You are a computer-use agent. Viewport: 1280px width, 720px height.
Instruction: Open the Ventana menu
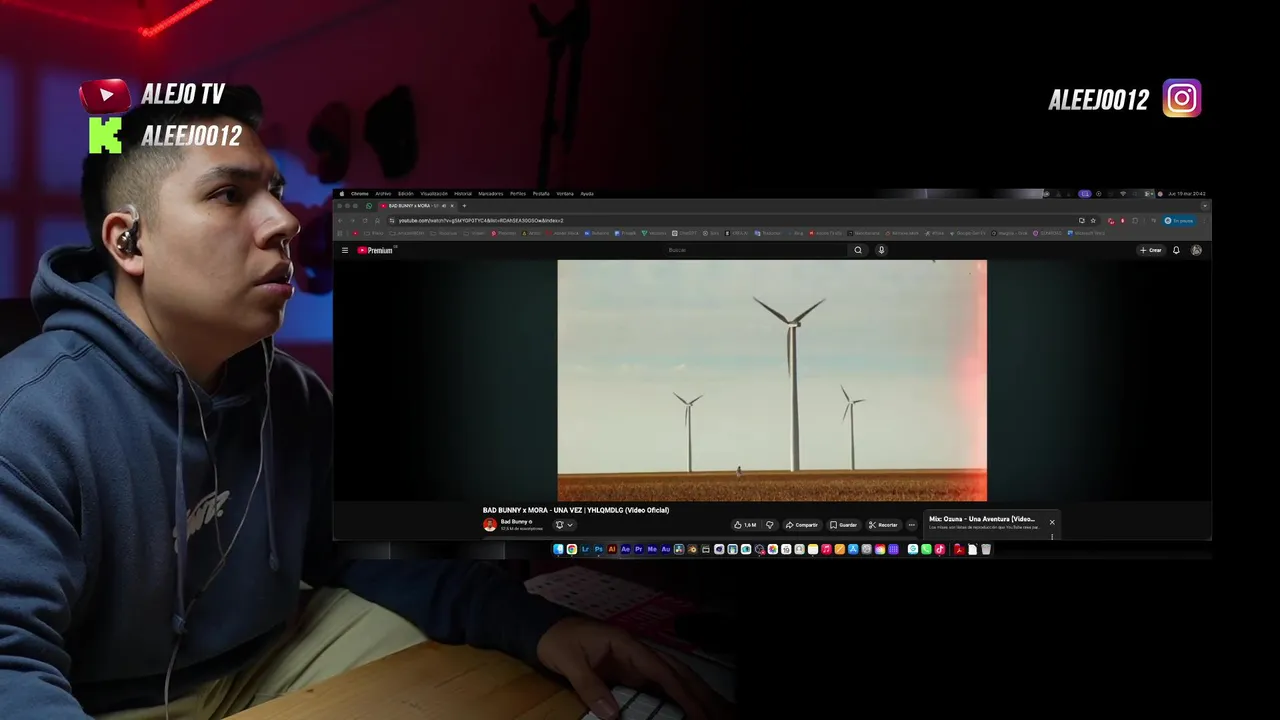coord(565,194)
